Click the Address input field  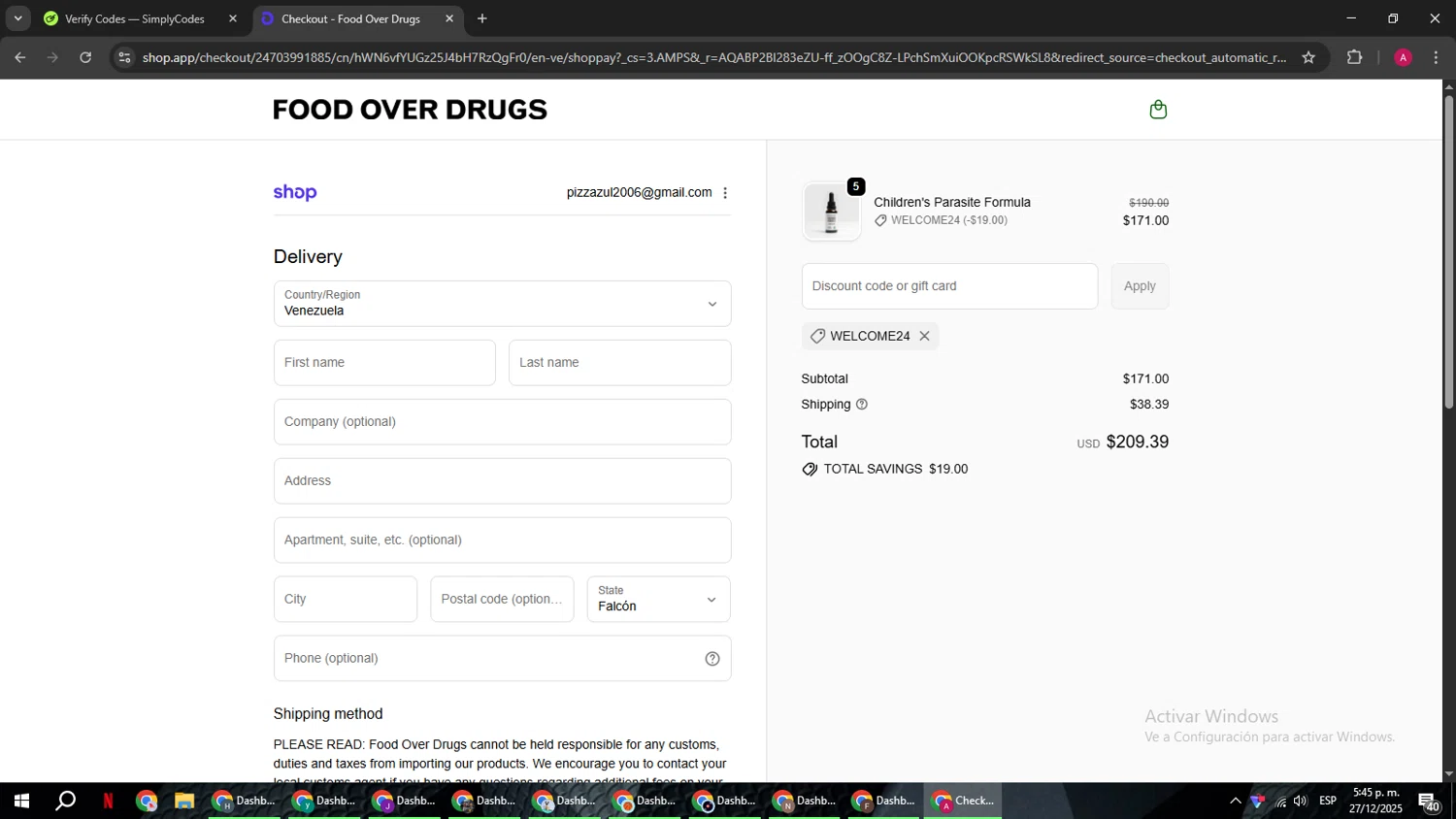point(502,481)
